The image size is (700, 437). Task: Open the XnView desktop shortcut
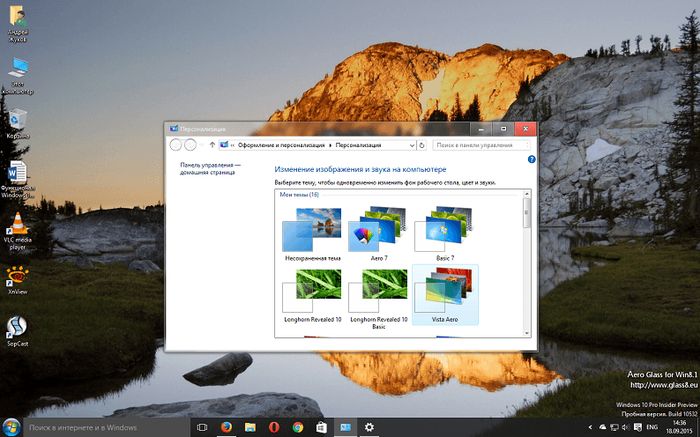pos(17,276)
